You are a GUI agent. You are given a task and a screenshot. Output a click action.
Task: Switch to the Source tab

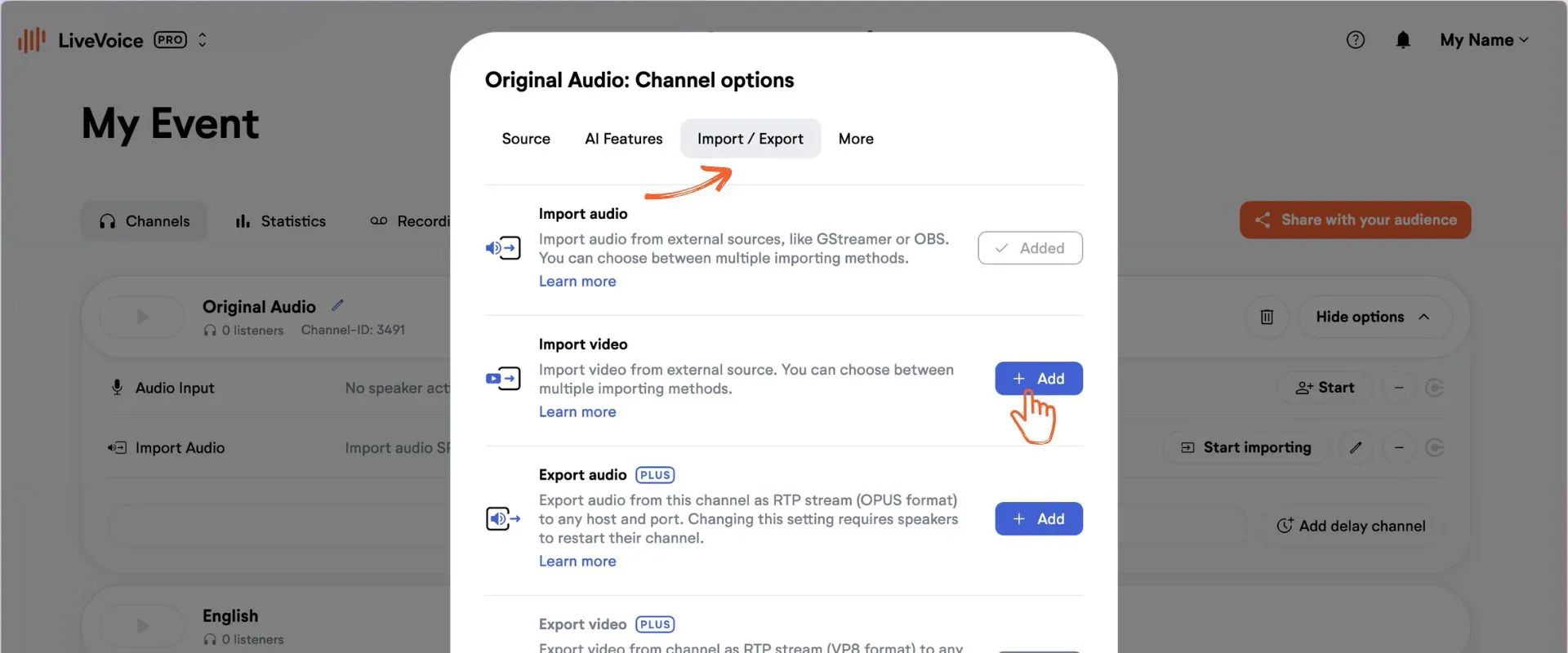click(526, 139)
